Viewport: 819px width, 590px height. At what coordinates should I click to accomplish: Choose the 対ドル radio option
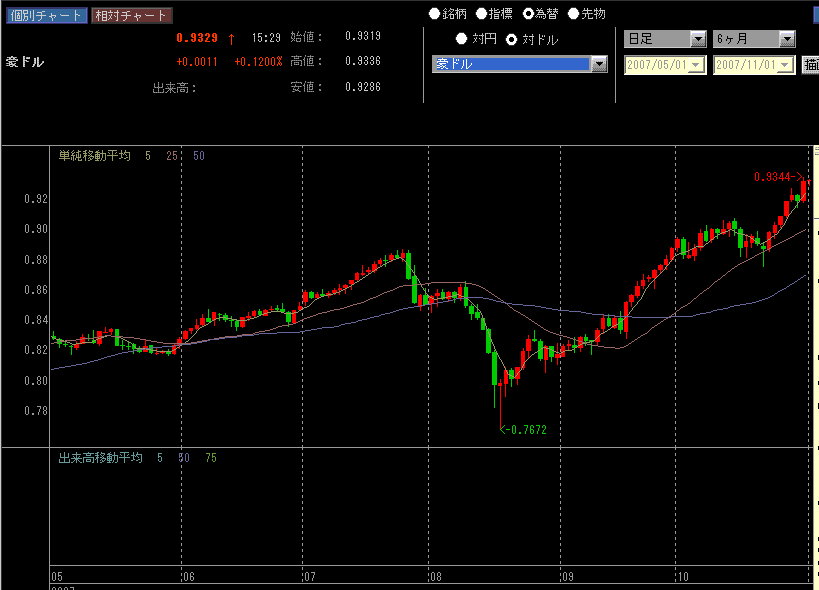pyautogui.click(x=512, y=39)
